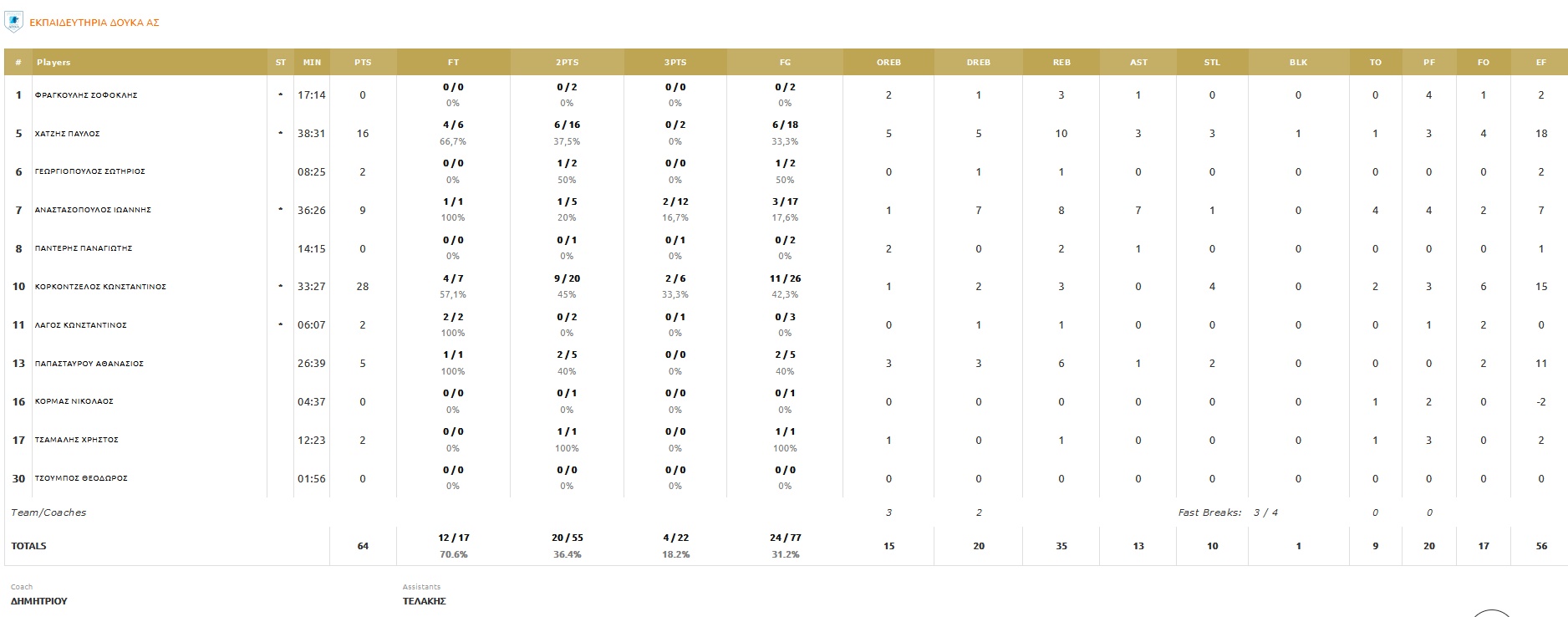1568x617 pixels.
Task: Sort table by the PTS column header
Action: point(363,63)
